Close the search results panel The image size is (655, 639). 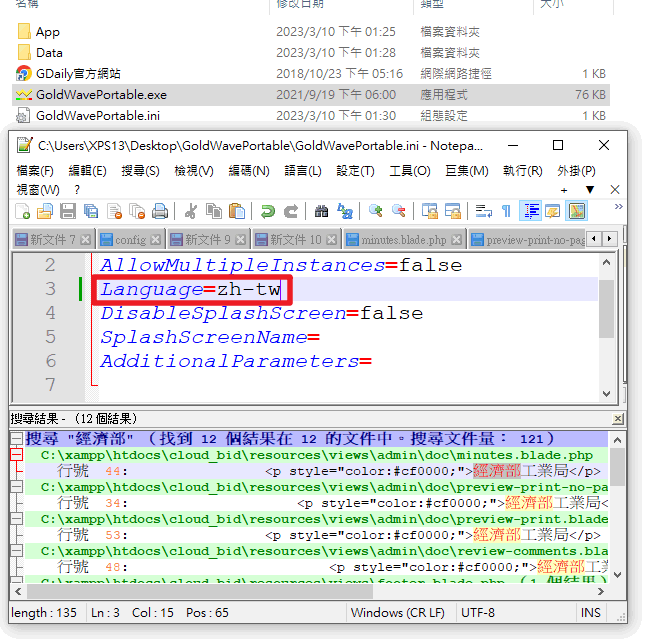617,418
